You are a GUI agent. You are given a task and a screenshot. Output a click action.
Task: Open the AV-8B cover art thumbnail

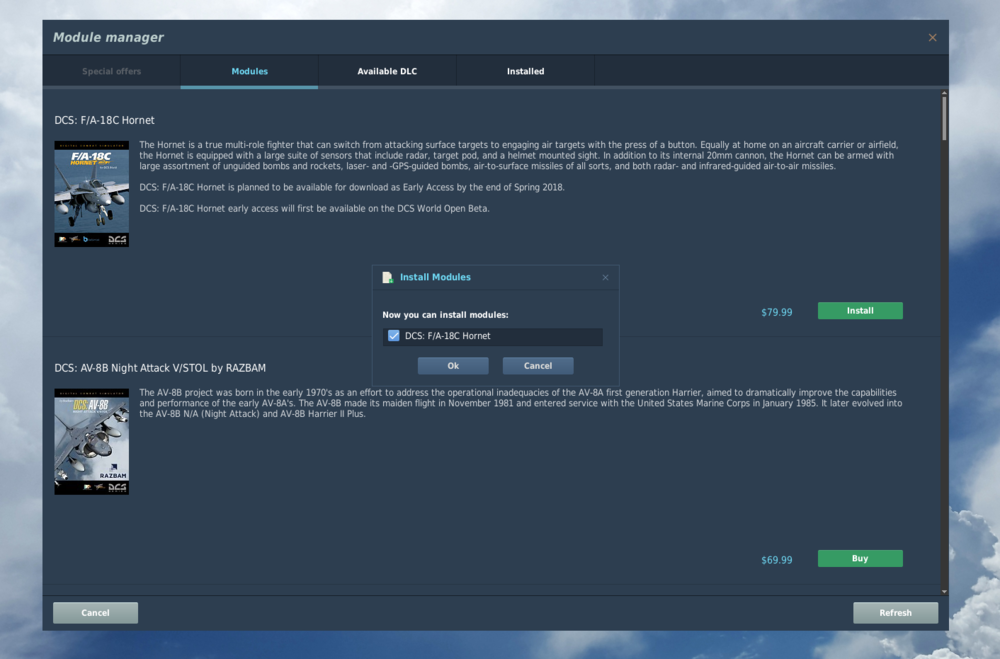tap(91, 441)
